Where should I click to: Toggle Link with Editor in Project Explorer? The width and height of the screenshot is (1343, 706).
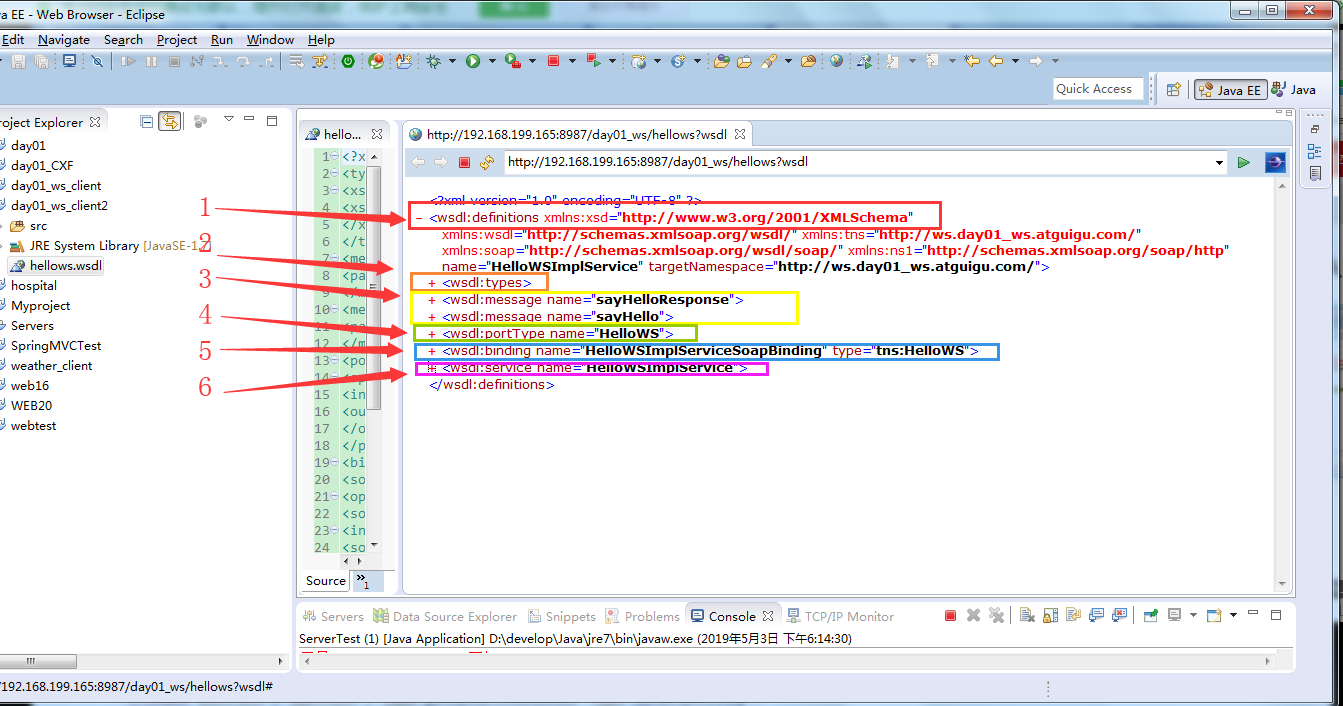tap(170, 121)
